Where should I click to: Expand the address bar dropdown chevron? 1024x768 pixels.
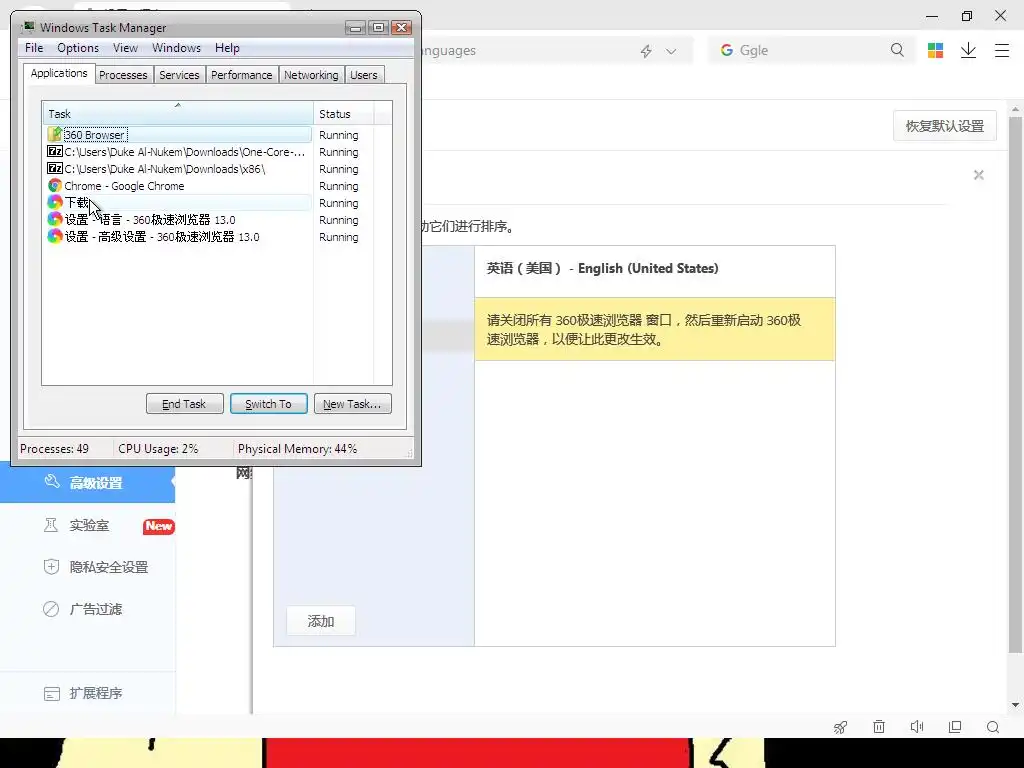coord(671,51)
